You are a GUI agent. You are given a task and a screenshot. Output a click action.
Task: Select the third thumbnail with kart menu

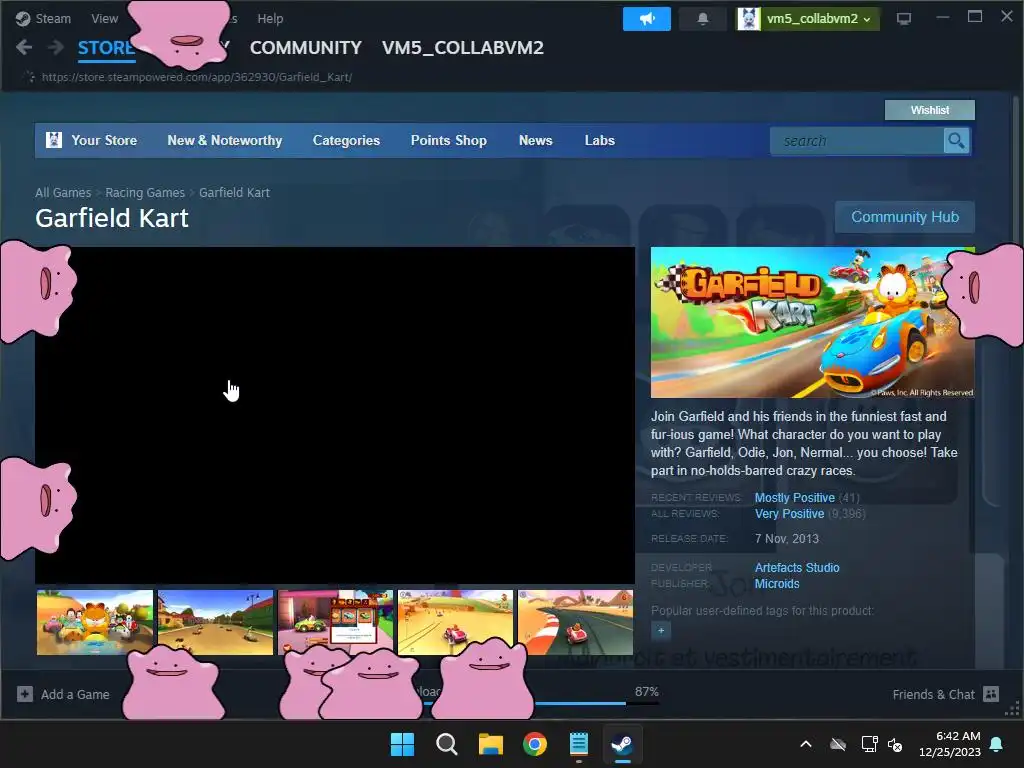tap(336, 622)
